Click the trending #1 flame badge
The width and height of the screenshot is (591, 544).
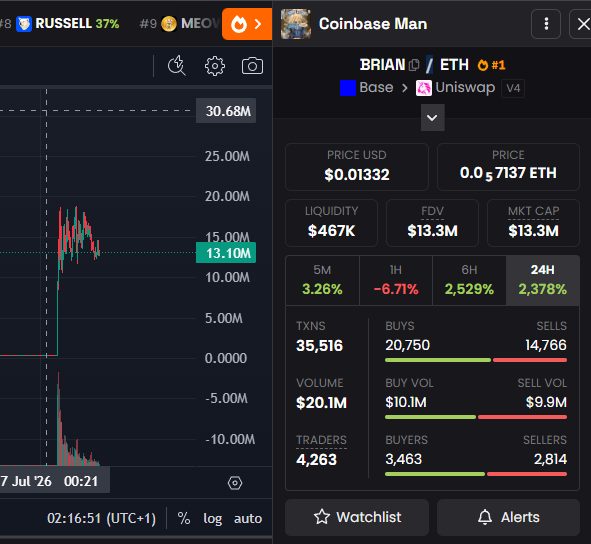tap(491, 65)
